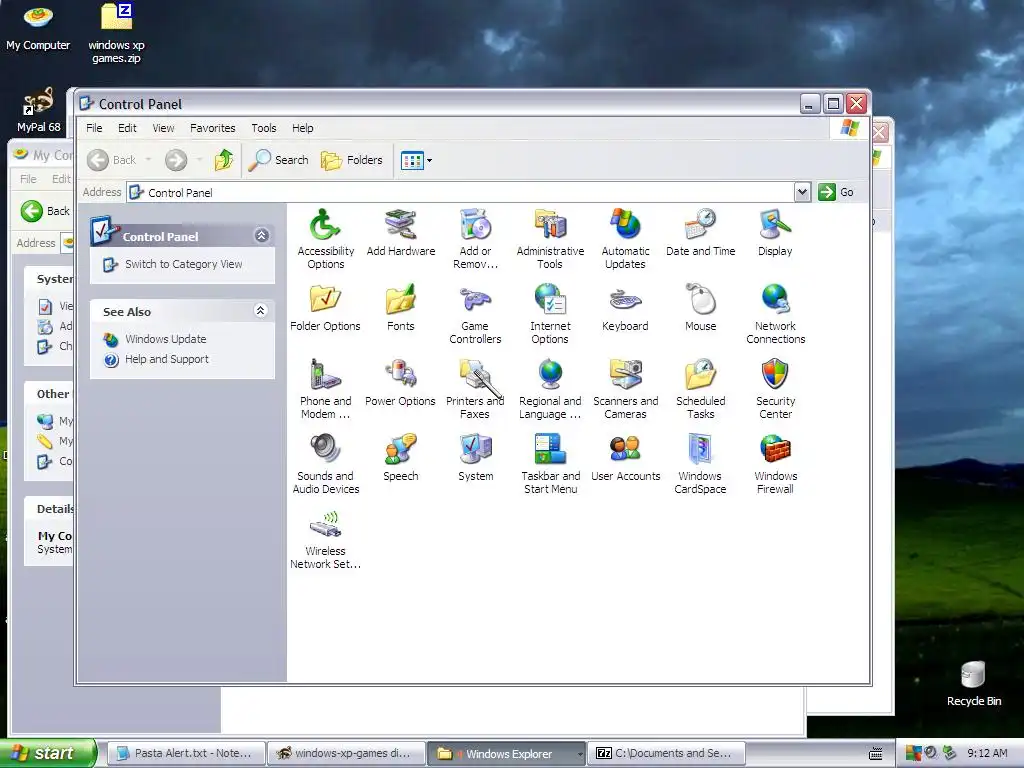Open the Favorites menu
Screen dimensions: 1024x768
212,128
